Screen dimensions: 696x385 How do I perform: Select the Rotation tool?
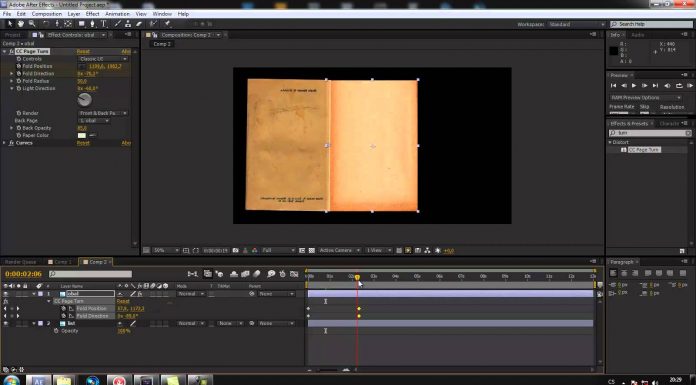46,24
